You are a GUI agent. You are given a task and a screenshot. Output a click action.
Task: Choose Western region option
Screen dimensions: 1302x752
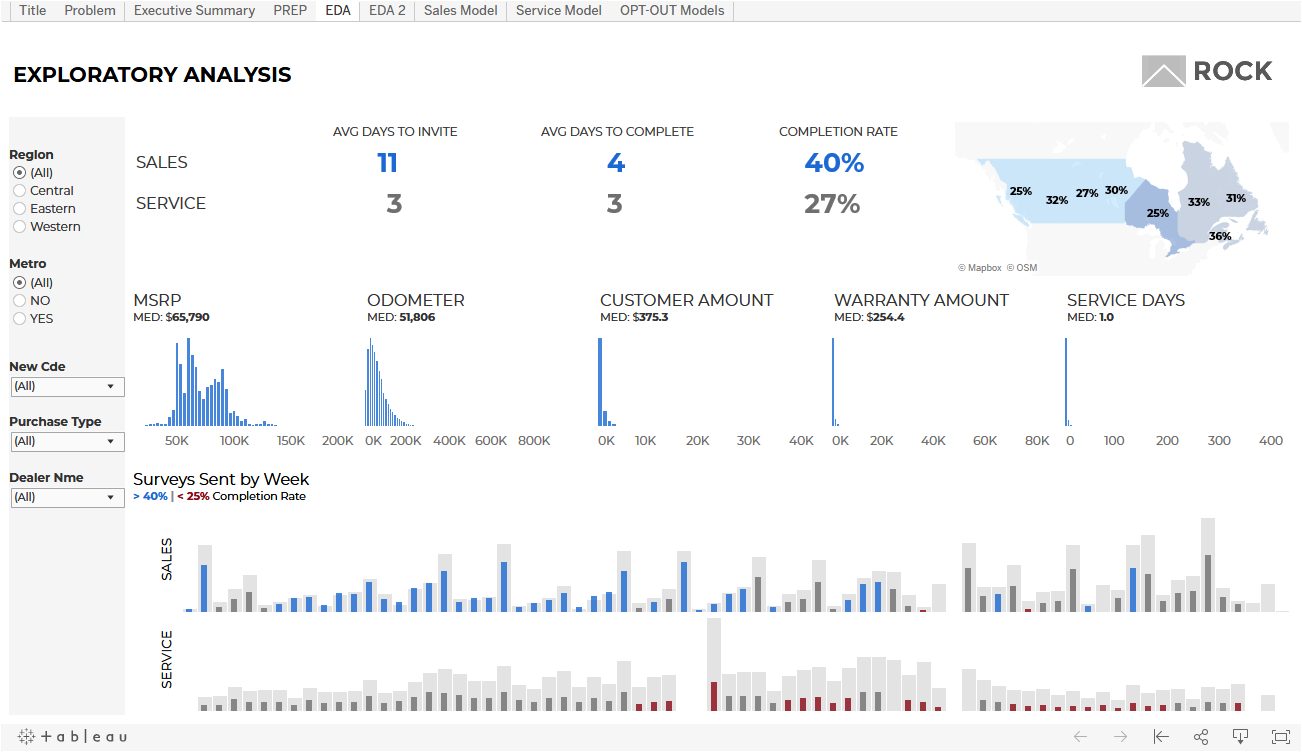point(20,227)
